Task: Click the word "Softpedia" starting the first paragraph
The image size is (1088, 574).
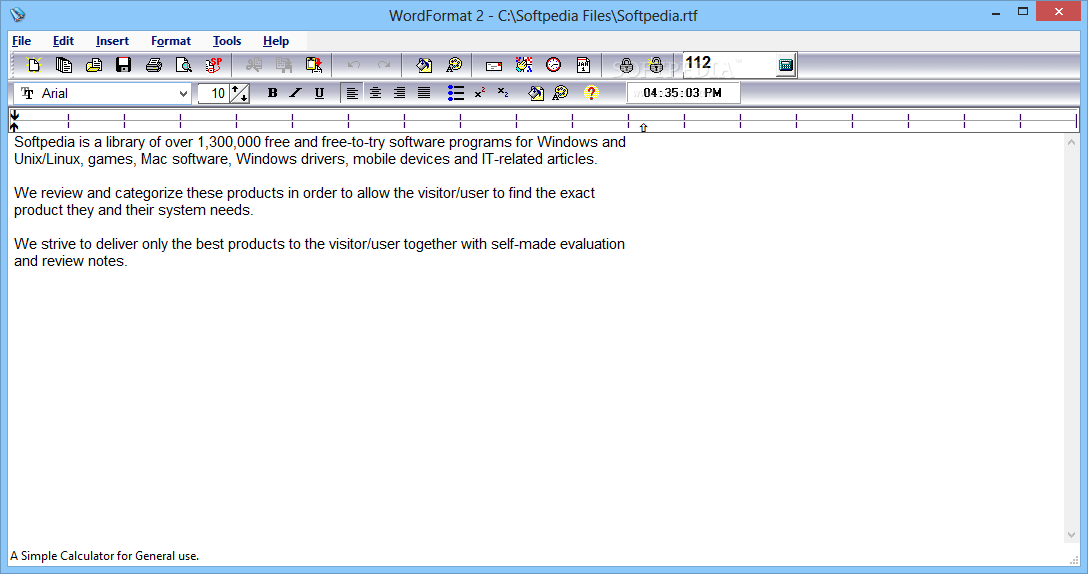Action: tap(44, 142)
